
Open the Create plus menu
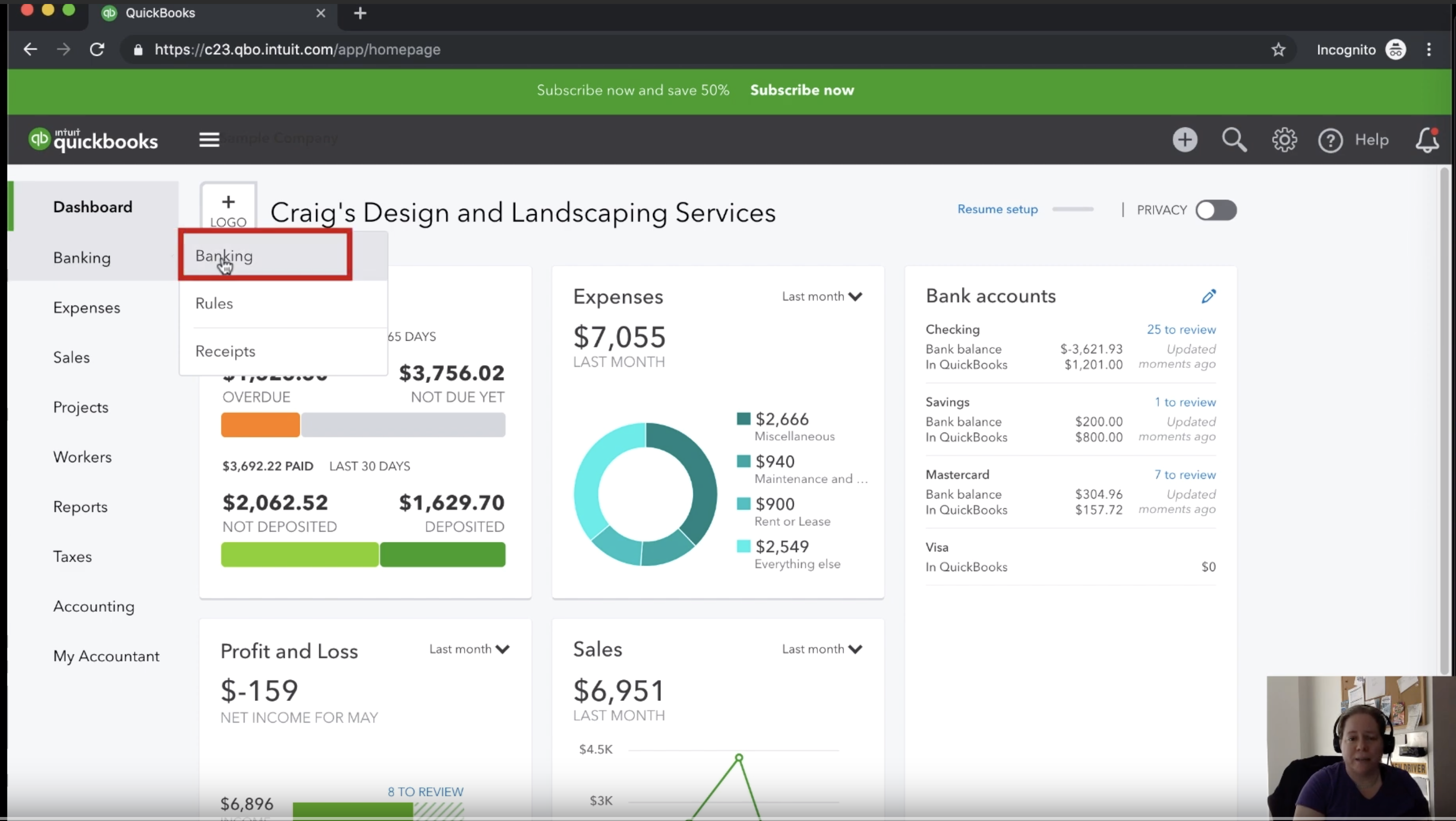pyautogui.click(x=1185, y=140)
